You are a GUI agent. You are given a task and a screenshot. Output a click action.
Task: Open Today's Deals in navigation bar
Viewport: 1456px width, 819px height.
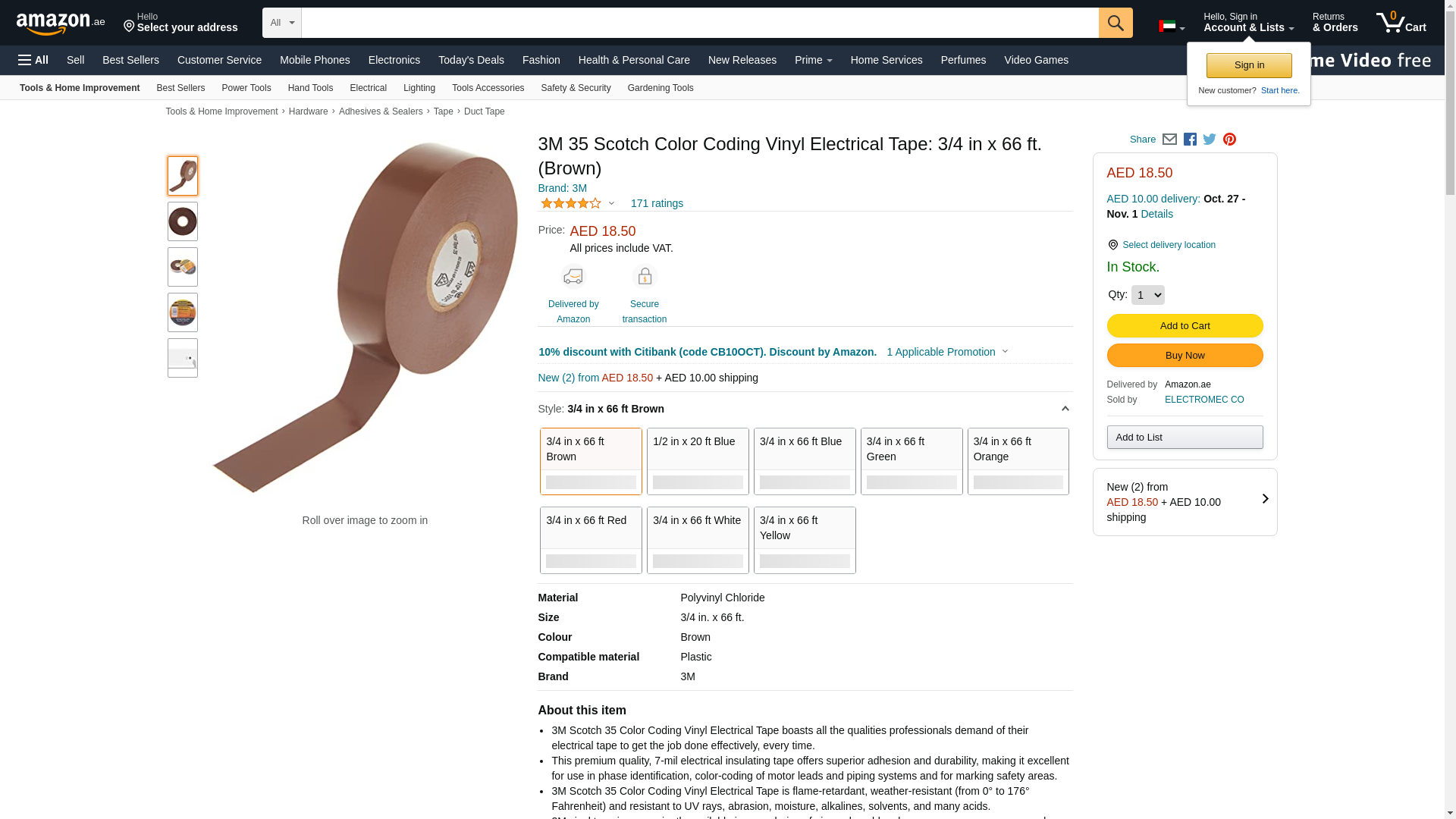click(x=471, y=60)
